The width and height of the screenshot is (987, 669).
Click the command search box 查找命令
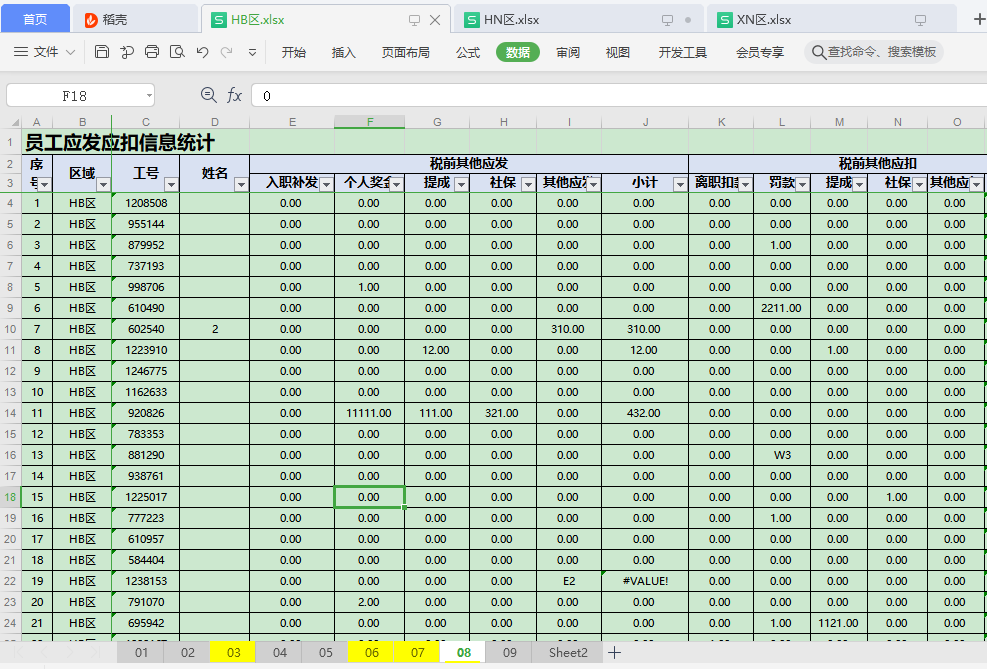(874, 52)
